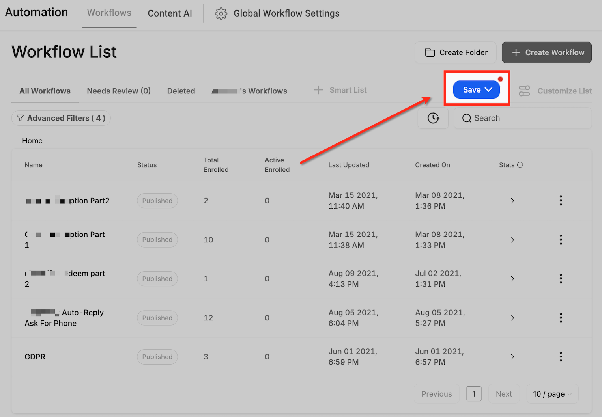Image resolution: width=602 pixels, height=417 pixels.
Task: Click the sliders icon beside Customize List
Action: [x=524, y=91]
